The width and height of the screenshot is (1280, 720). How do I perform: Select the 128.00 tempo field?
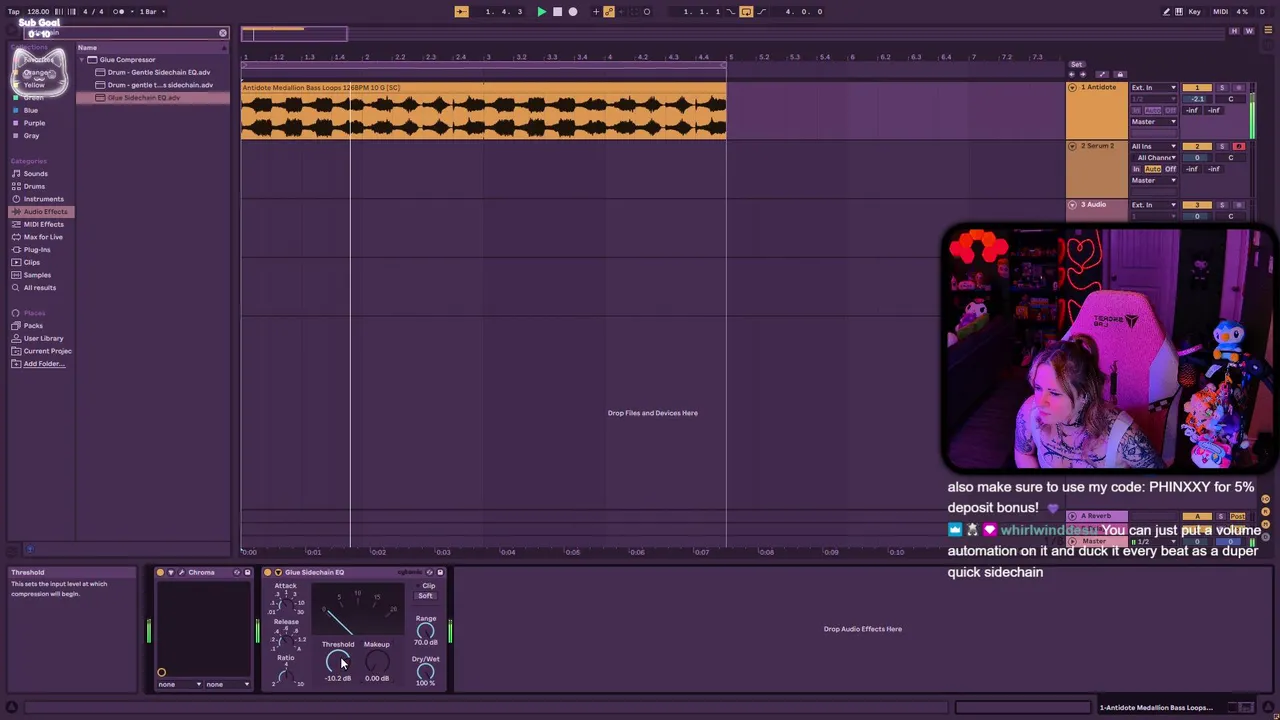[x=38, y=12]
